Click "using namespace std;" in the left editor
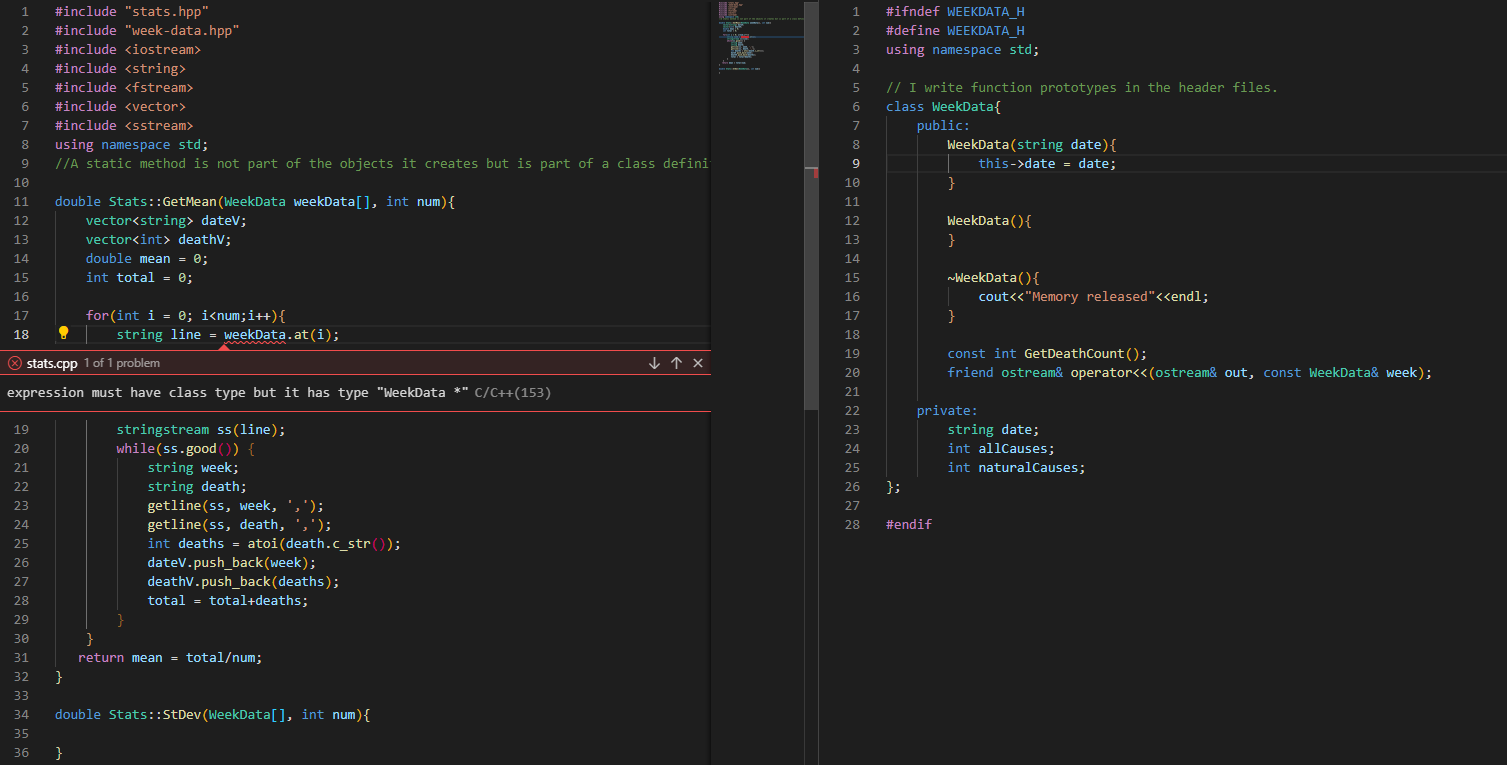 (x=132, y=145)
